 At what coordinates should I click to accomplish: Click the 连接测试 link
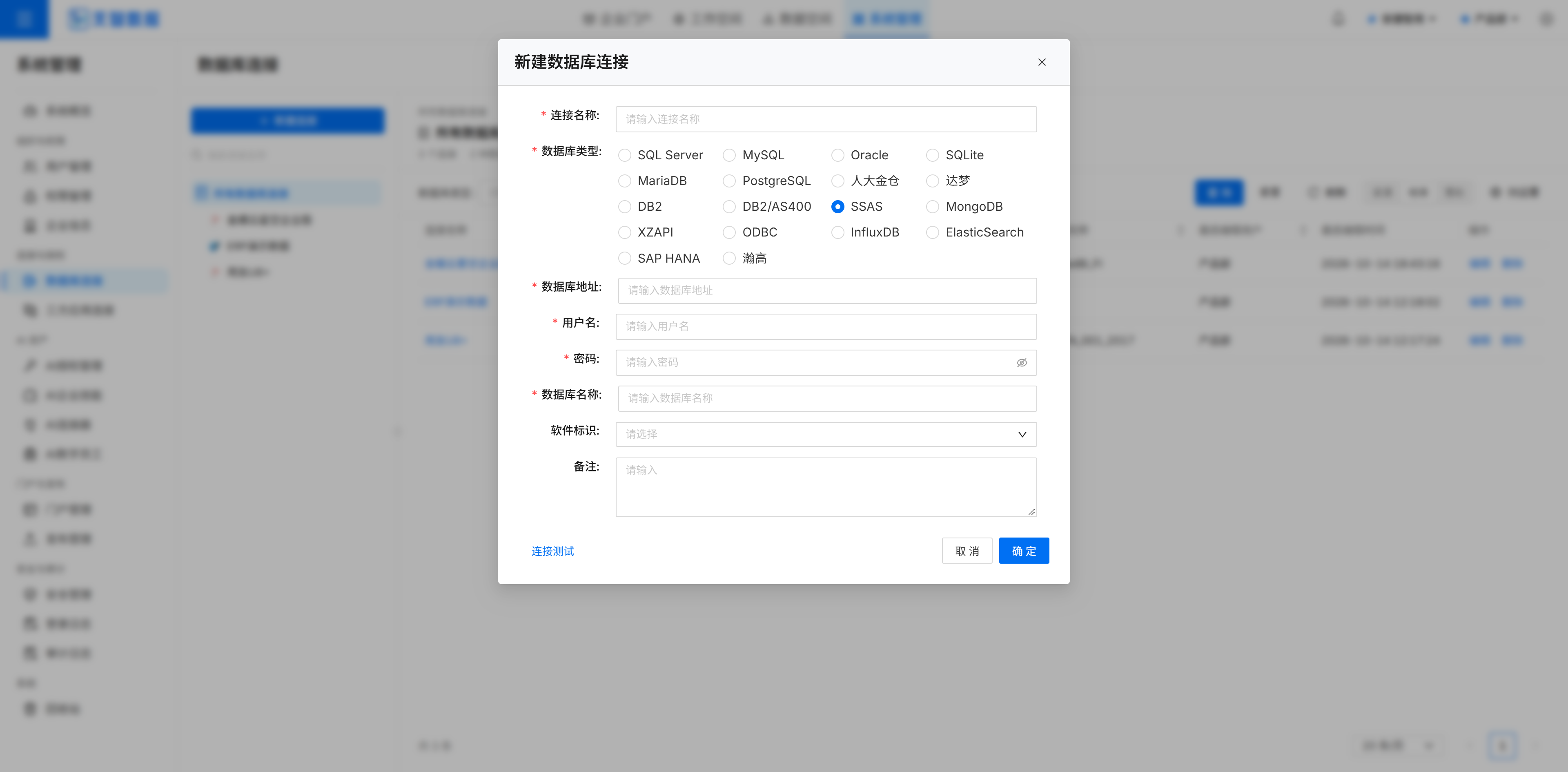coord(552,551)
